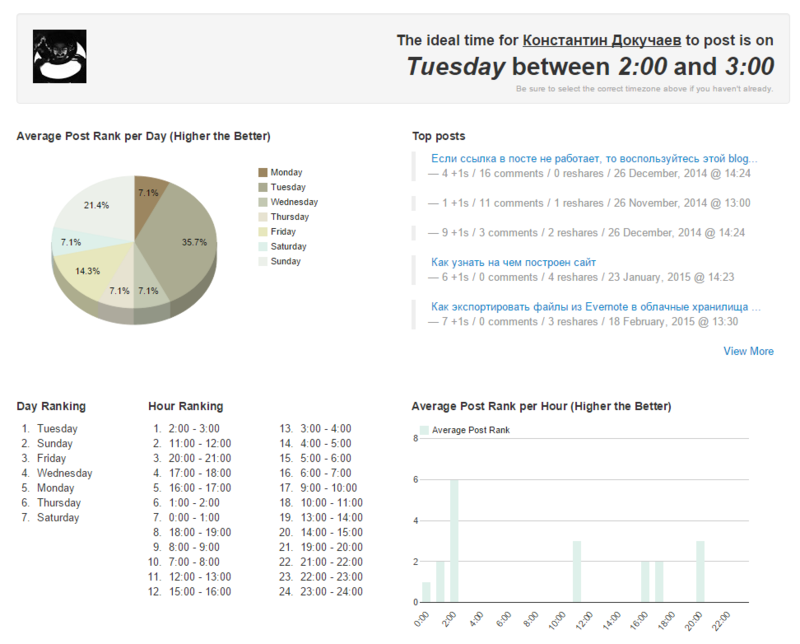
Task: Click Thursday legend color swatch
Action: pos(263,217)
